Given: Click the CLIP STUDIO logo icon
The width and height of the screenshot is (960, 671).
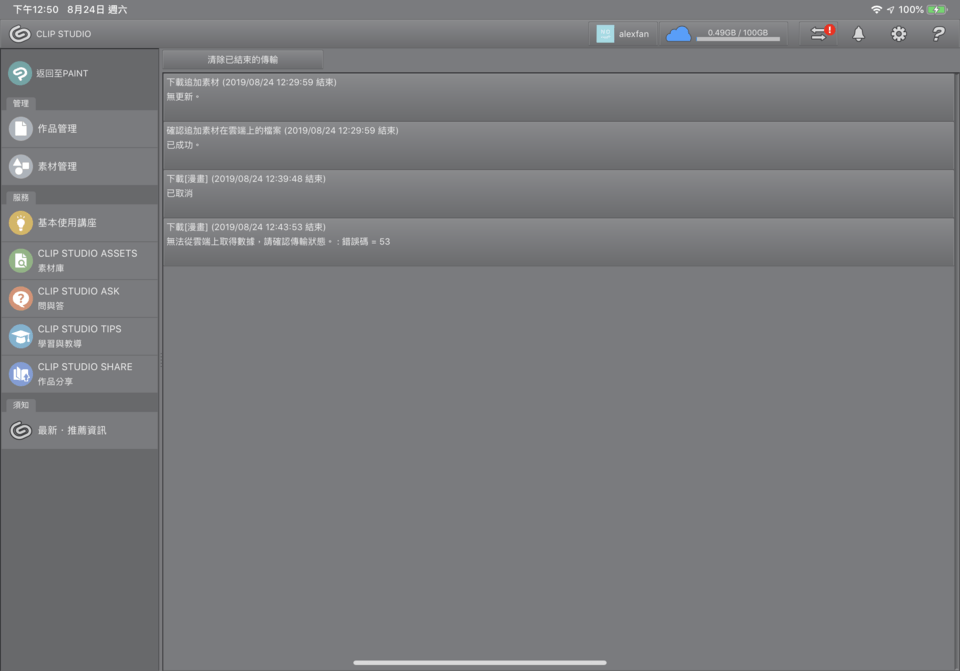Looking at the screenshot, I should (x=20, y=34).
